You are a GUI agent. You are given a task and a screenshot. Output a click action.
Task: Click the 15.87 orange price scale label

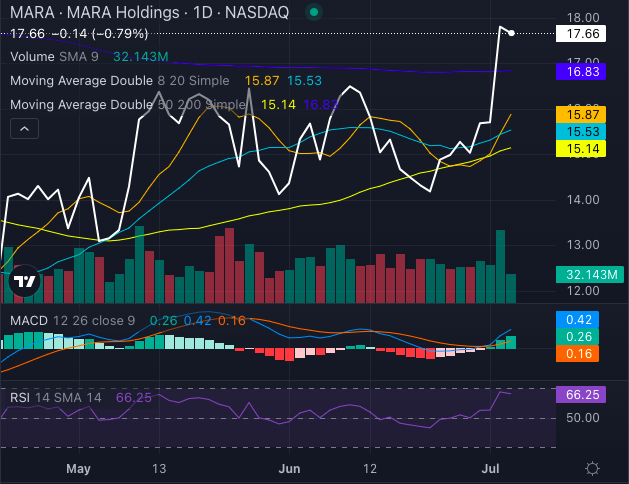(581, 115)
